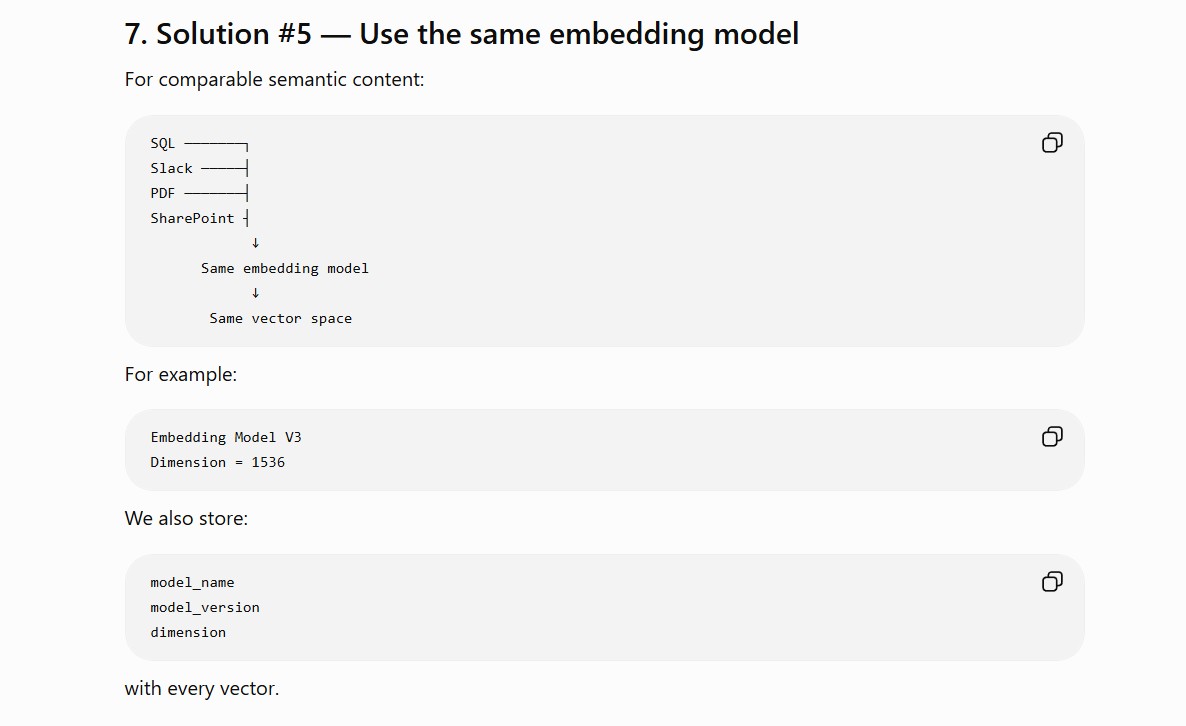
Task: Click the 'model_name' code line
Action: pos(192,582)
